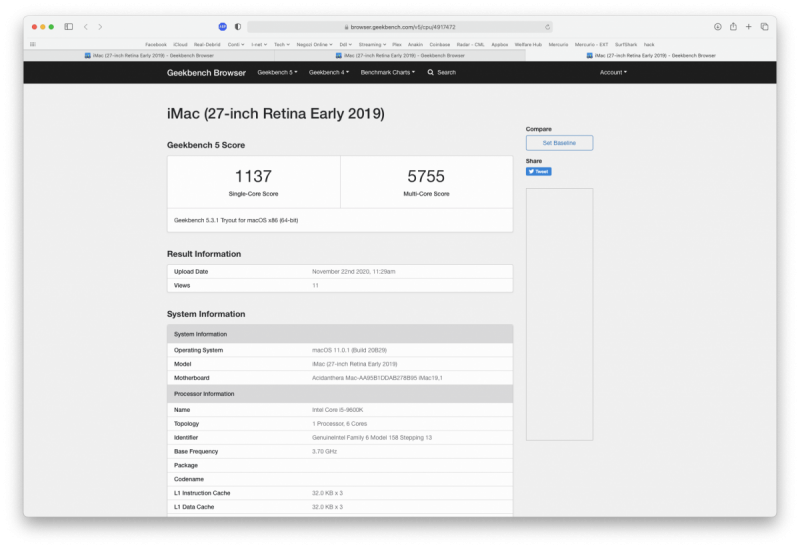Click the Set Baseline button
Viewport: 800px width, 548px height.
559,143
